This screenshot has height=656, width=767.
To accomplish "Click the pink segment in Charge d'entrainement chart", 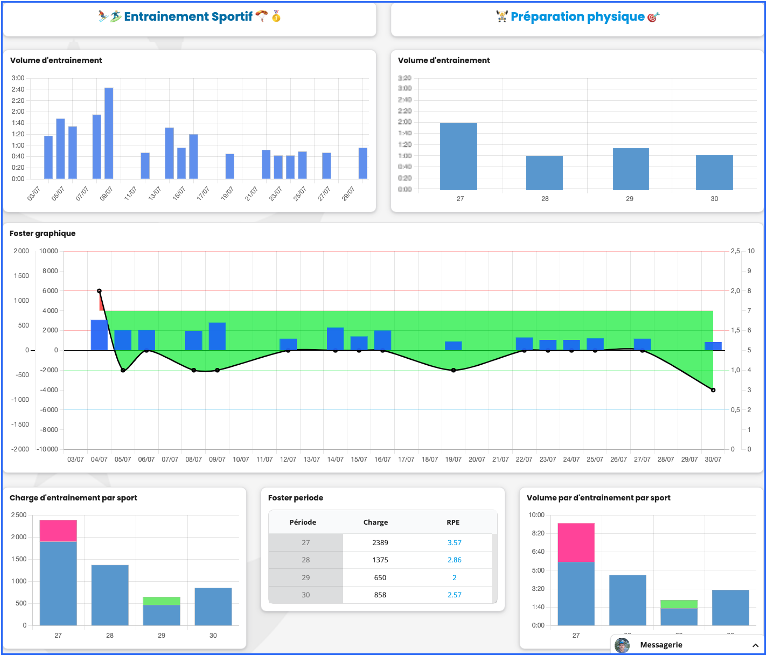I will pos(58,530).
